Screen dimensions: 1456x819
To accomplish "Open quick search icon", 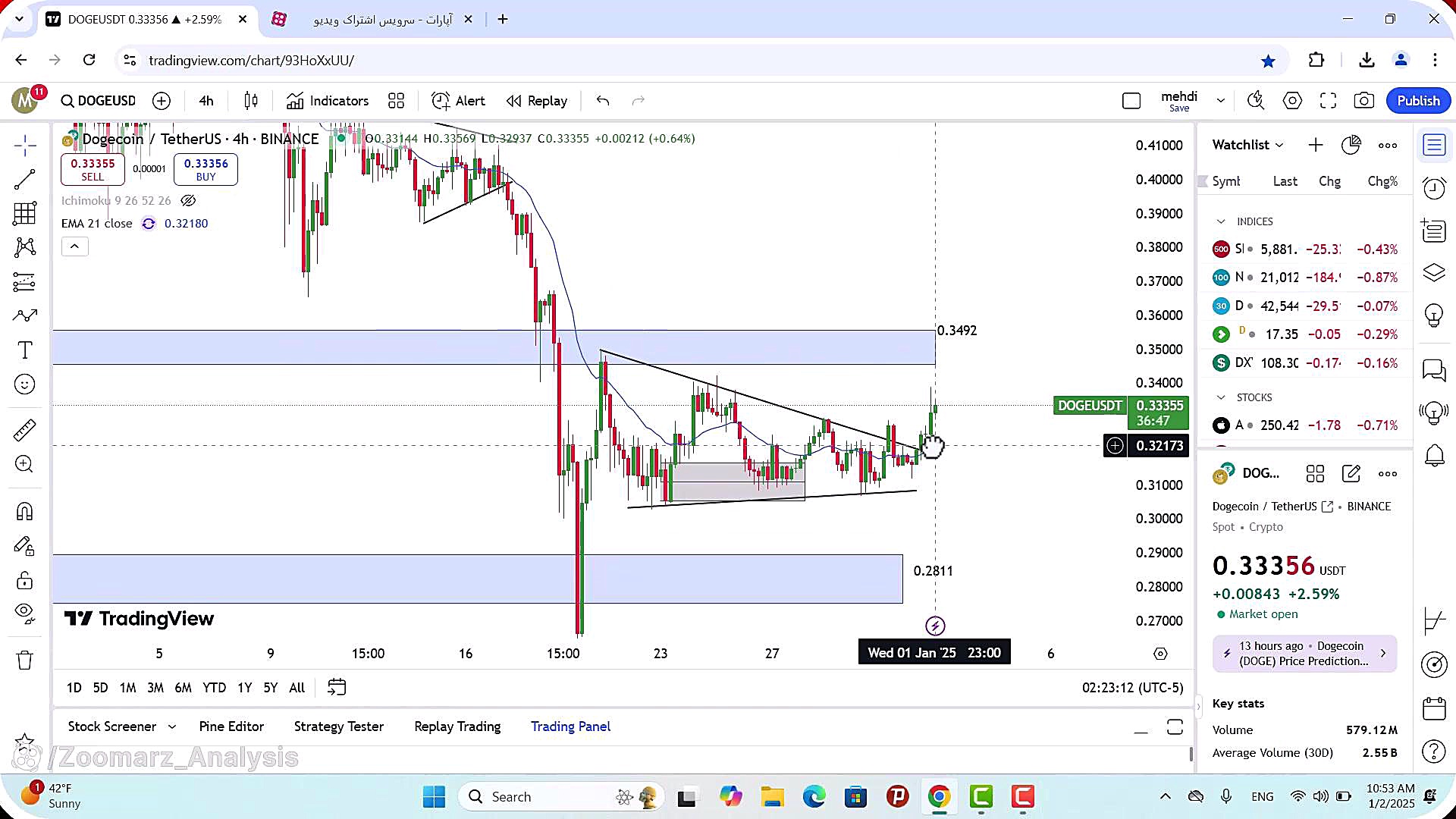I will click(x=1256, y=101).
